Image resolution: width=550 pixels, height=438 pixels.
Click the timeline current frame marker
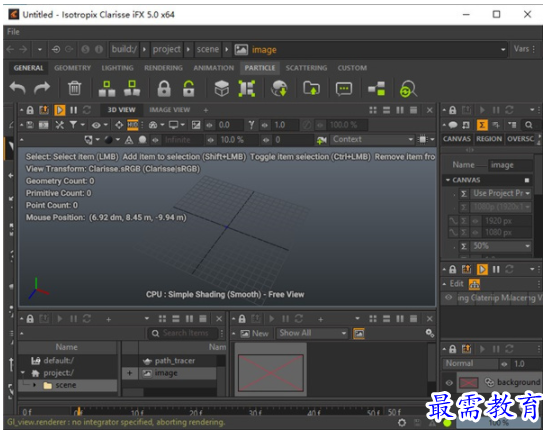click(79, 411)
